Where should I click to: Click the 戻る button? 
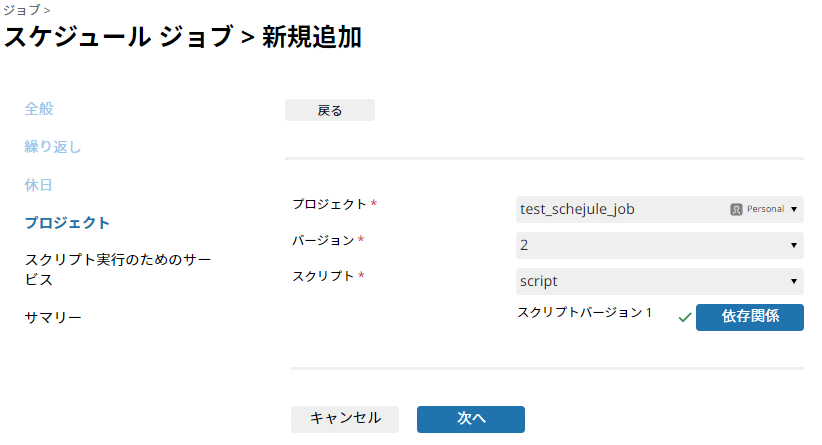click(330, 110)
